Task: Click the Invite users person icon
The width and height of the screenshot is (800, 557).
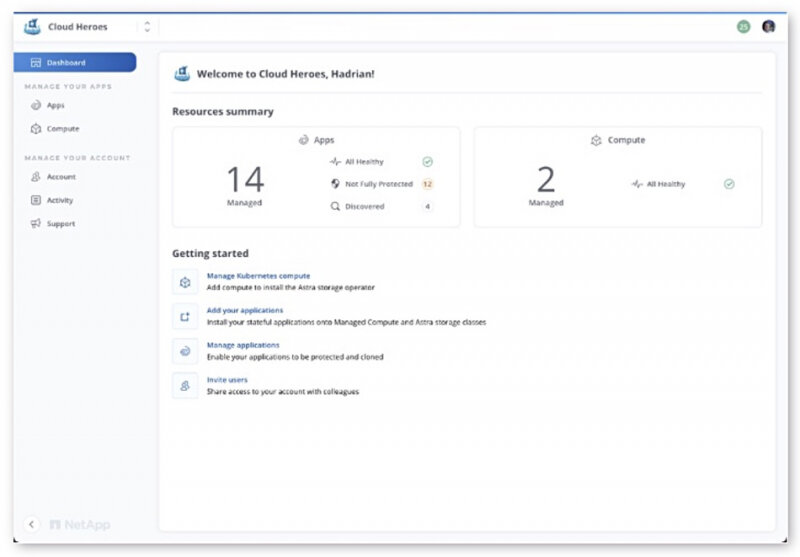Action: pyautogui.click(x=185, y=386)
